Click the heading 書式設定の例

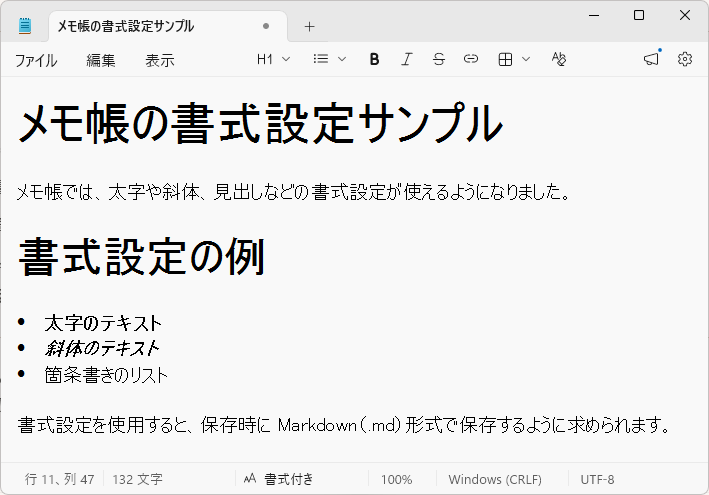coord(142,257)
